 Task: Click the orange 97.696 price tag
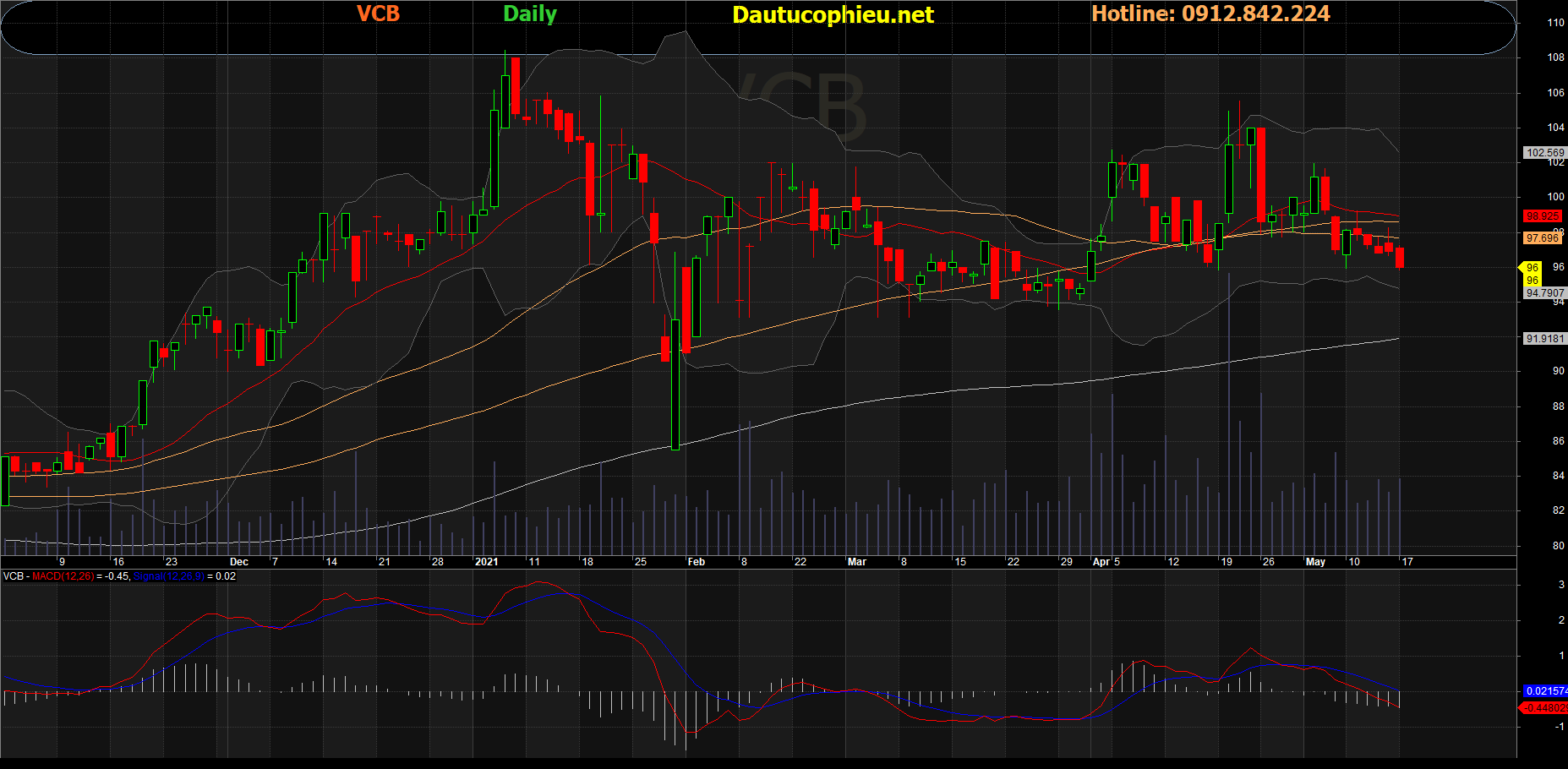pyautogui.click(x=1543, y=238)
